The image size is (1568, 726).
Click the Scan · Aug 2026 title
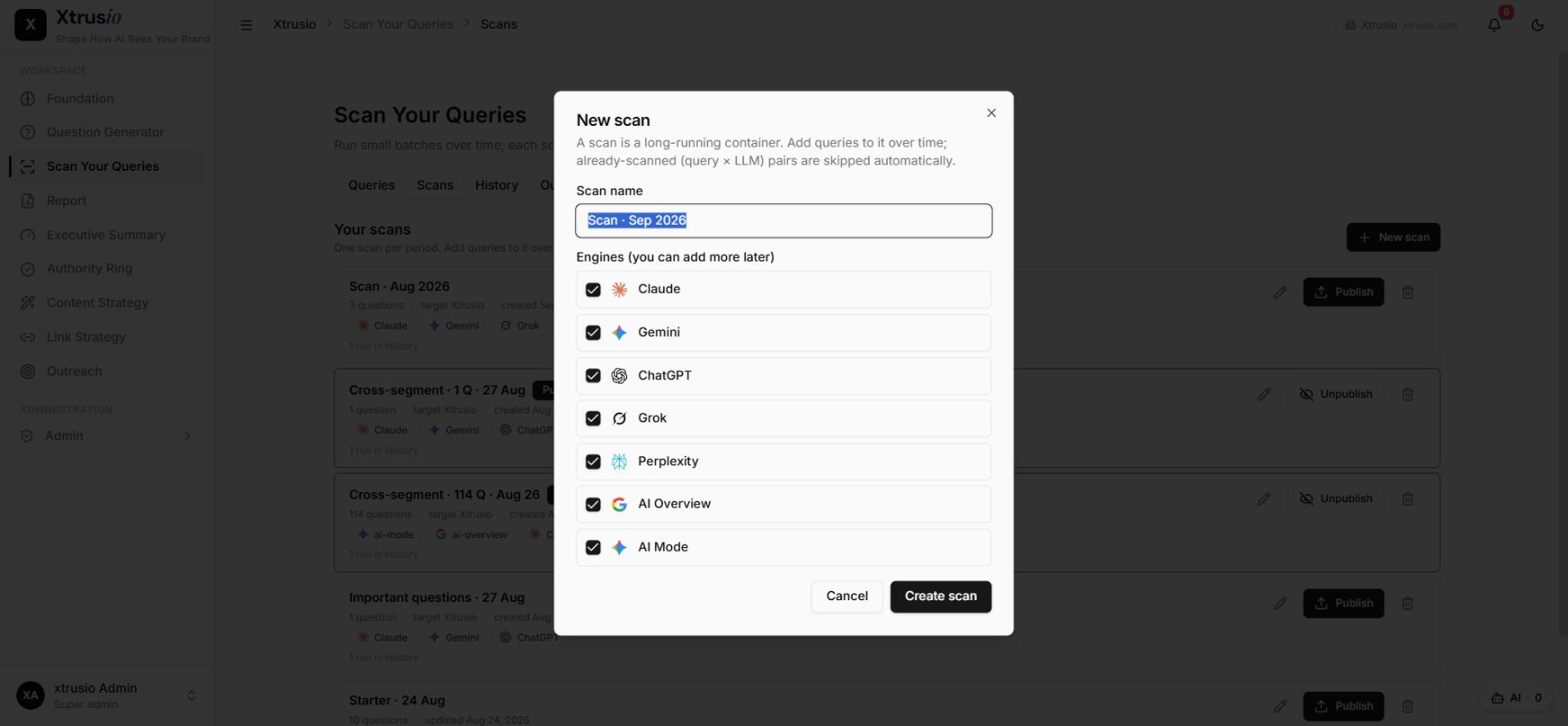click(399, 287)
